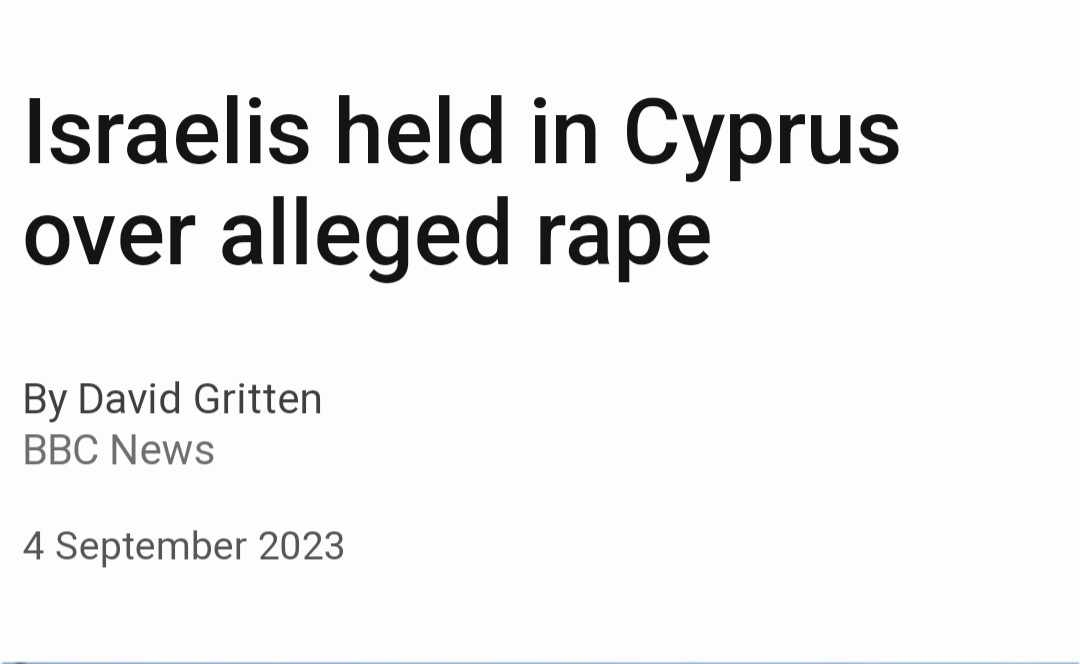The width and height of the screenshot is (1080, 664).
Task: Click the word alleged in the headline
Action: point(366,238)
